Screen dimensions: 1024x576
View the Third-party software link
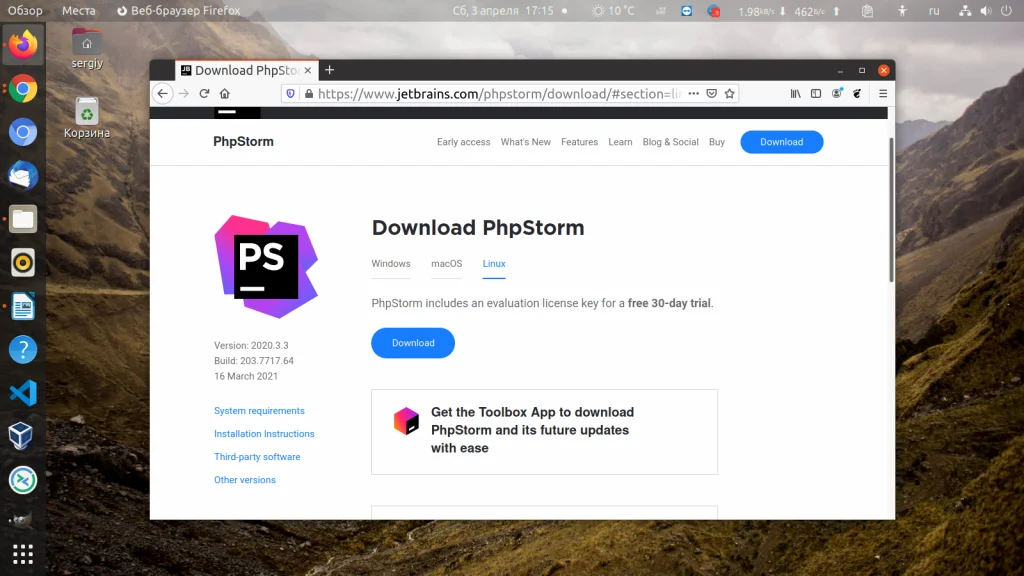[x=256, y=456]
